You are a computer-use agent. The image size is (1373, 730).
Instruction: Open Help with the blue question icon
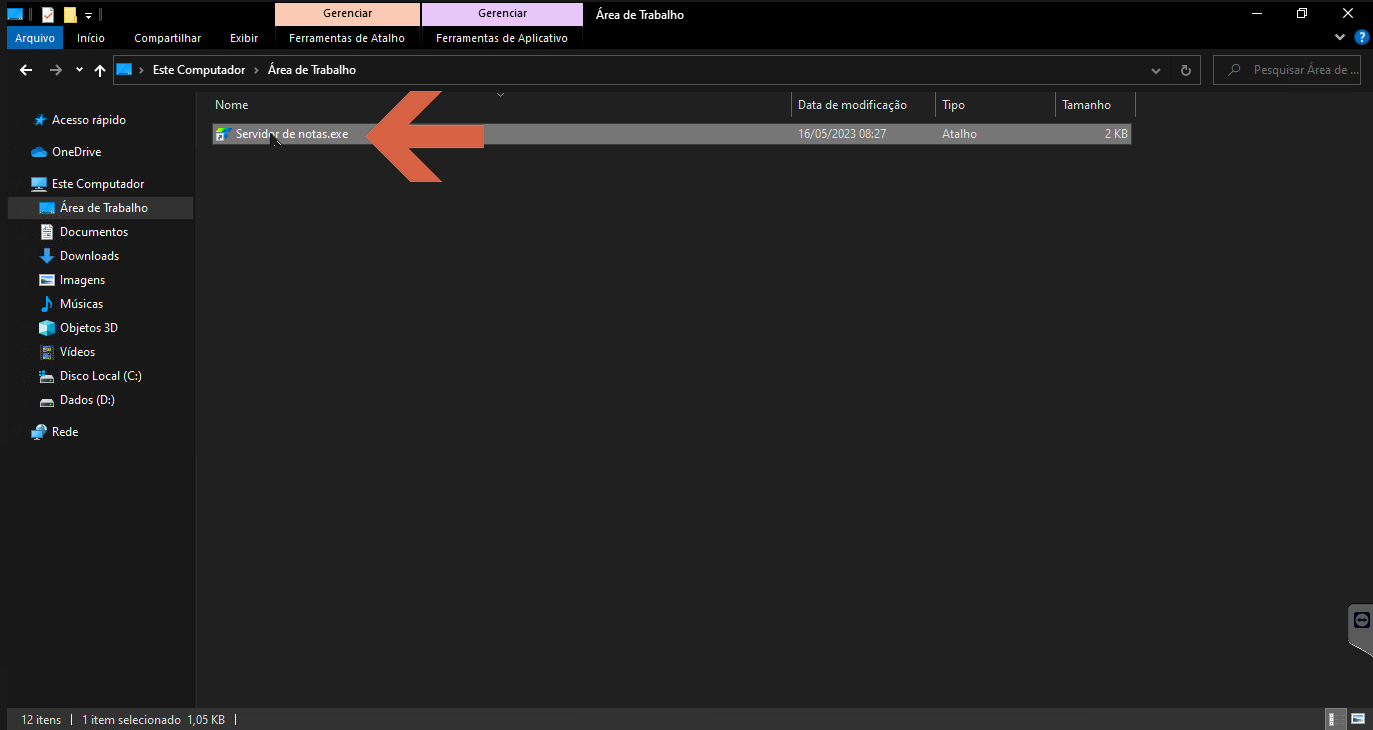pyautogui.click(x=1361, y=37)
